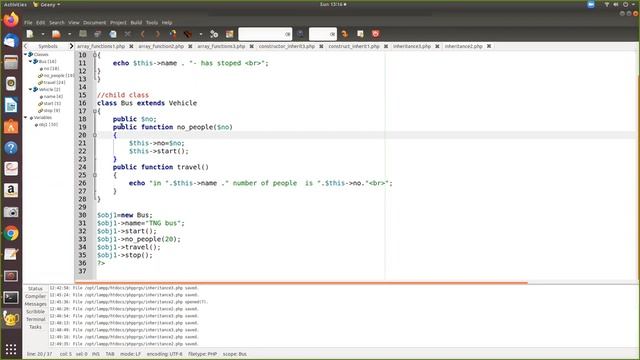Switch to the Tasks message tab
Image resolution: width=640 pixels, height=360 pixels.
36,327
